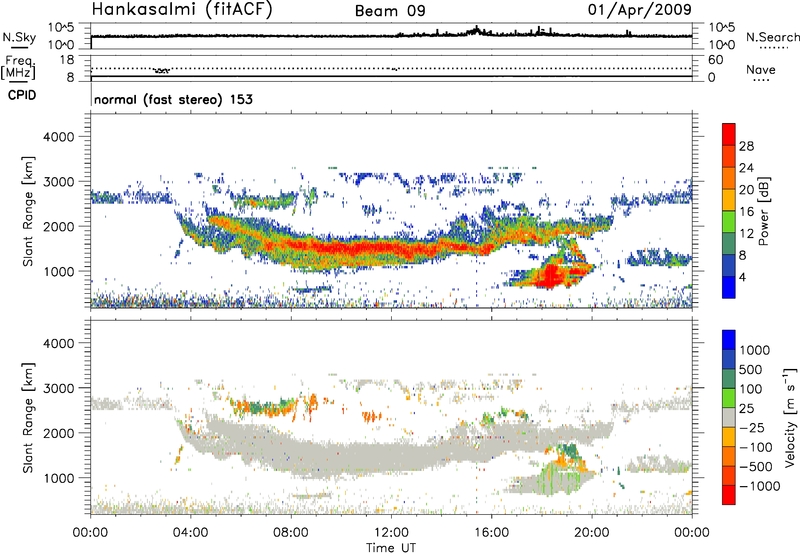
Task: Click the '08:00' time axis label
Action: click(291, 533)
